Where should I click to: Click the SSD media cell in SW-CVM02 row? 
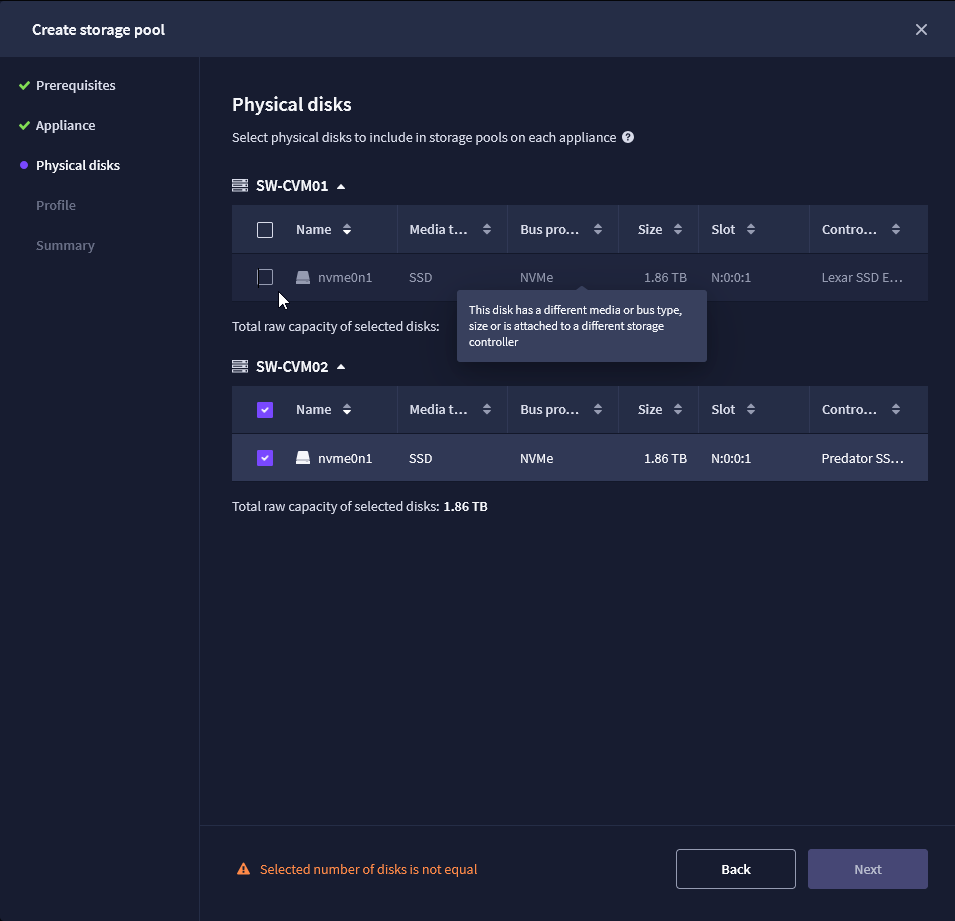(420, 458)
